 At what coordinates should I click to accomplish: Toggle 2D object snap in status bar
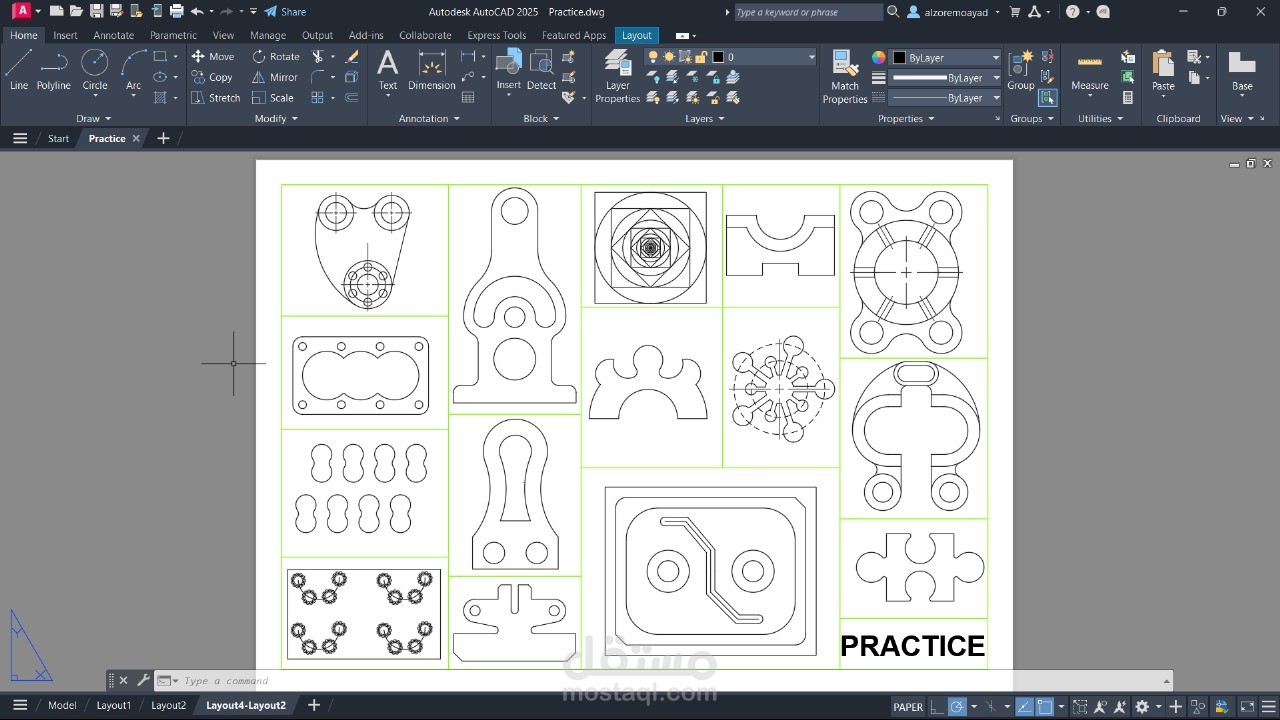coord(1044,707)
